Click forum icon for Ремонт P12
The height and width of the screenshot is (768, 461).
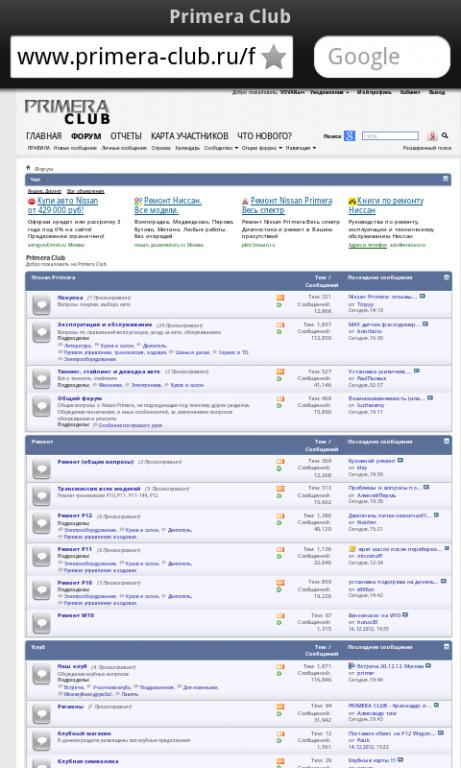click(x=42, y=524)
